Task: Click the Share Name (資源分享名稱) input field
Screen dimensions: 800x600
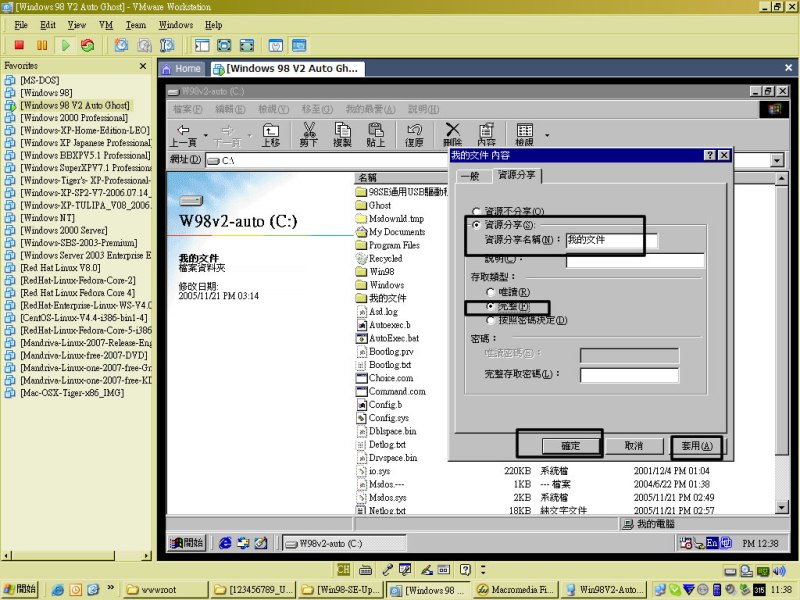Action: coord(611,240)
